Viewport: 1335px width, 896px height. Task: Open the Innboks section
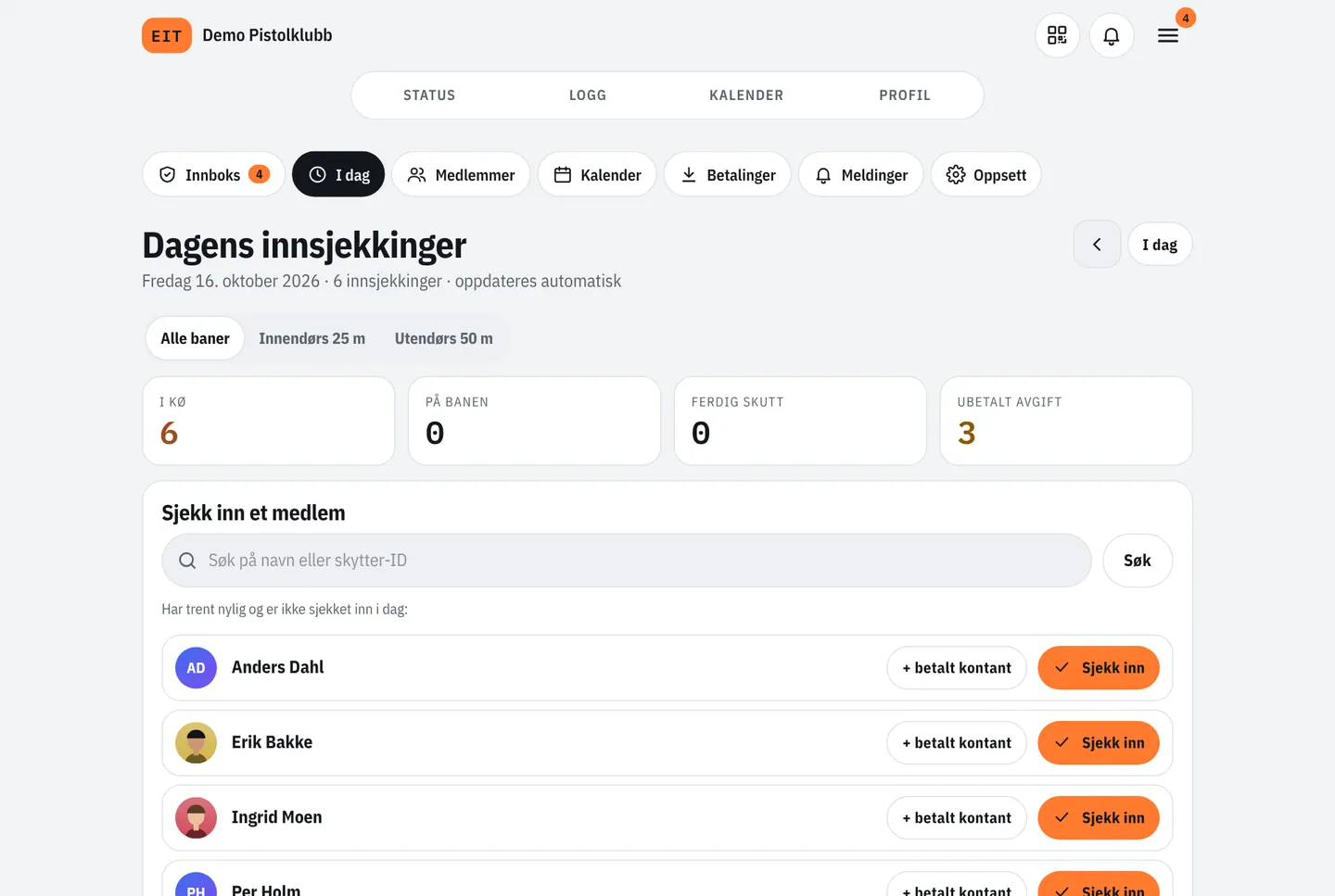pos(214,174)
